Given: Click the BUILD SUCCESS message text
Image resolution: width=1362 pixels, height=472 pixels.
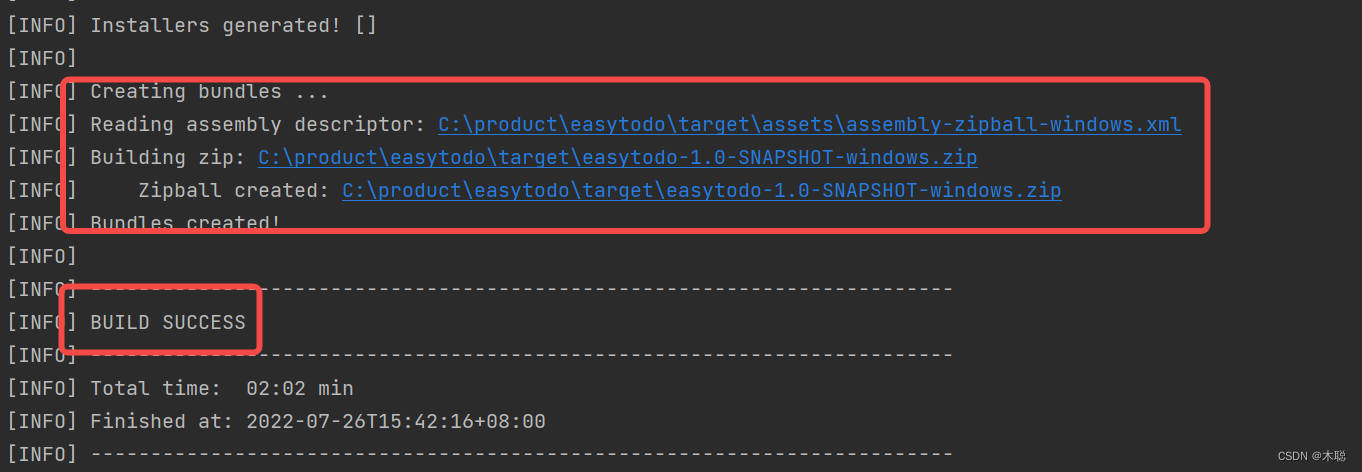Looking at the screenshot, I should 168,322.
